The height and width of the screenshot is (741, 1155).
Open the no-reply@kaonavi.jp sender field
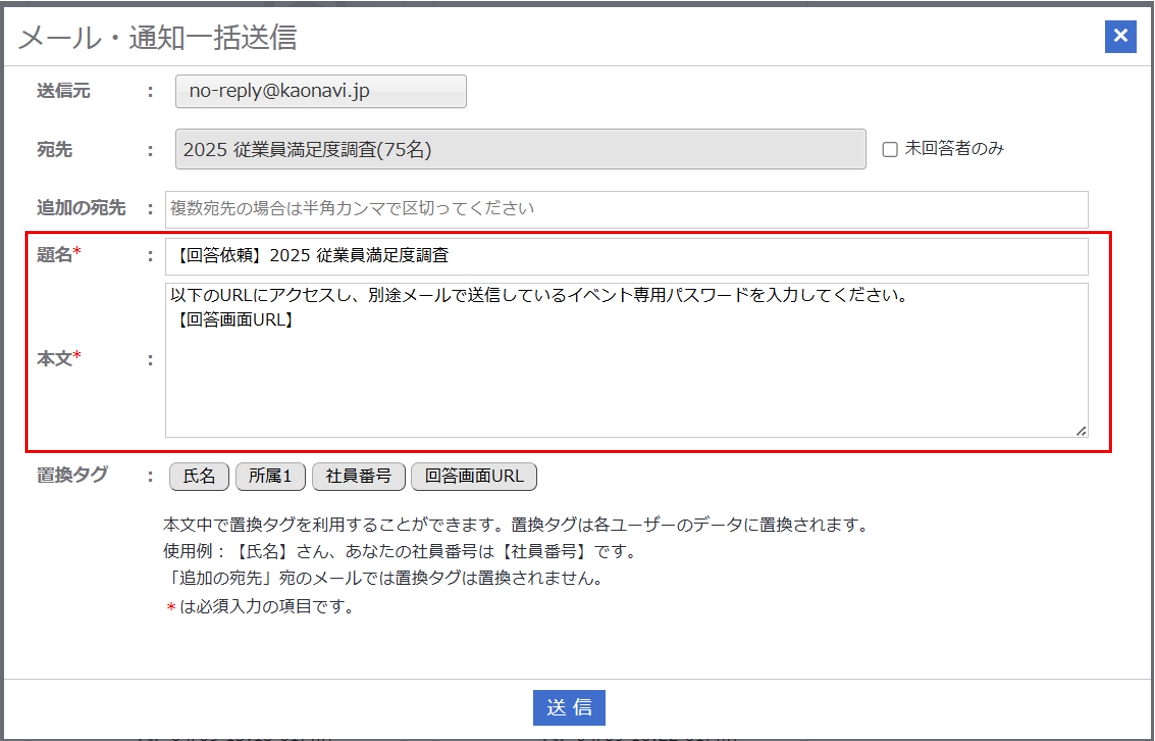pos(320,91)
